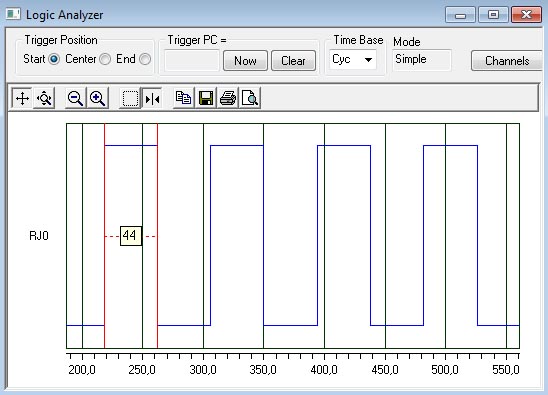Close the Logic Analyzer window

pos(526,15)
